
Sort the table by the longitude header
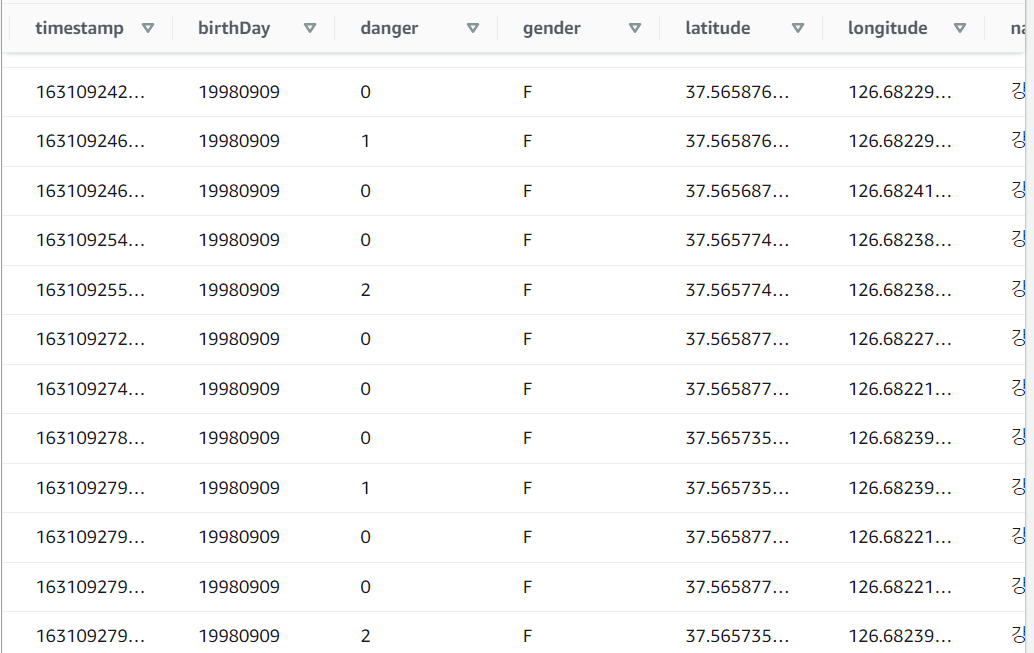tap(888, 28)
